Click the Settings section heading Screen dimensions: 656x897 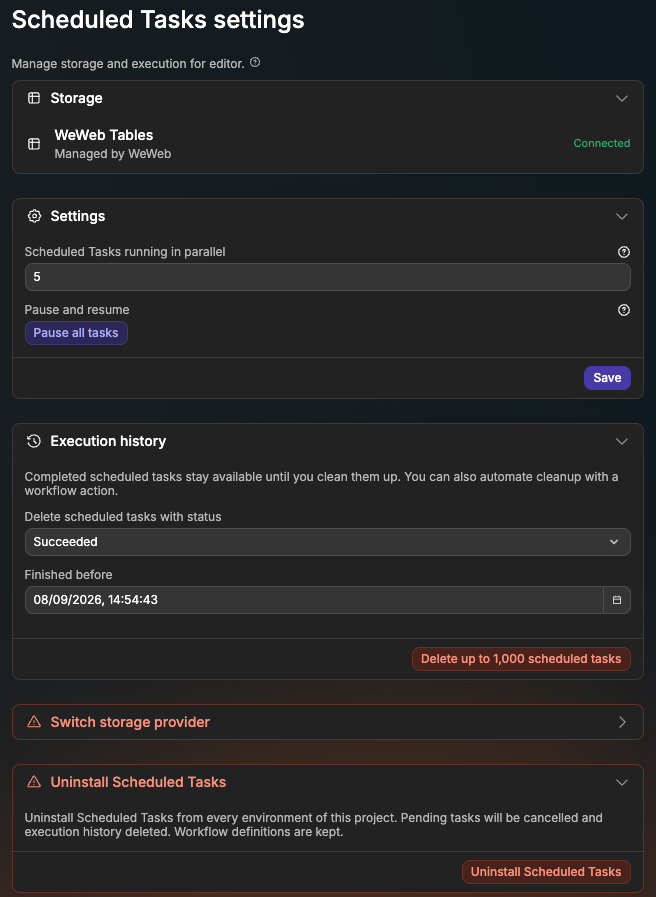78,216
